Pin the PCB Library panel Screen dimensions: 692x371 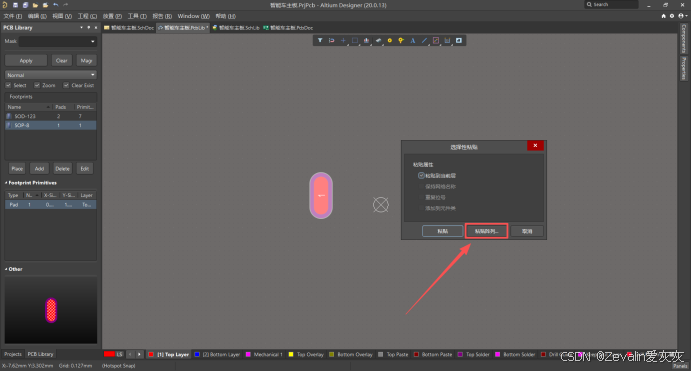89,27
